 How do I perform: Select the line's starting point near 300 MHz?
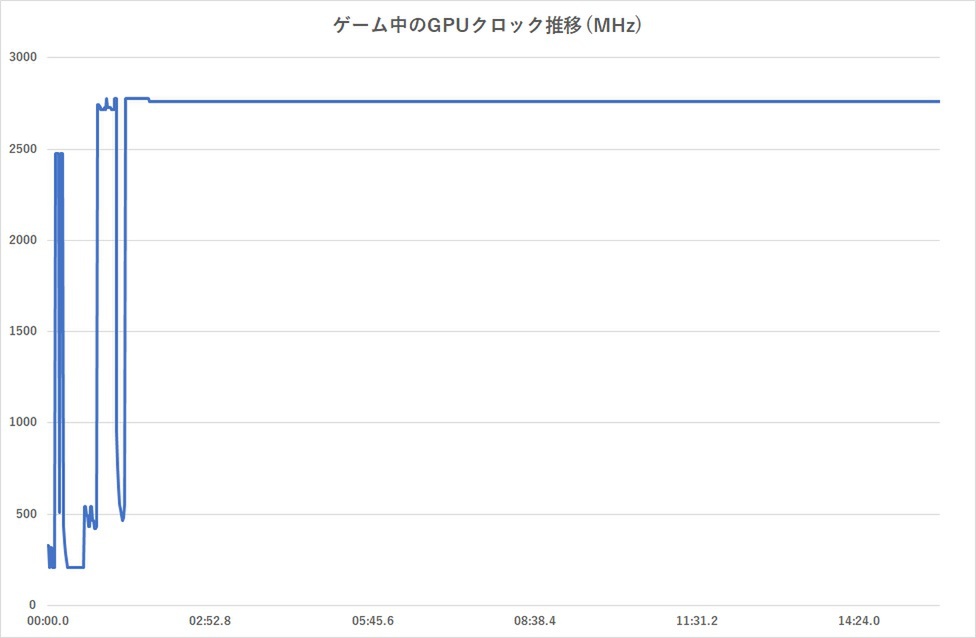pos(48,546)
